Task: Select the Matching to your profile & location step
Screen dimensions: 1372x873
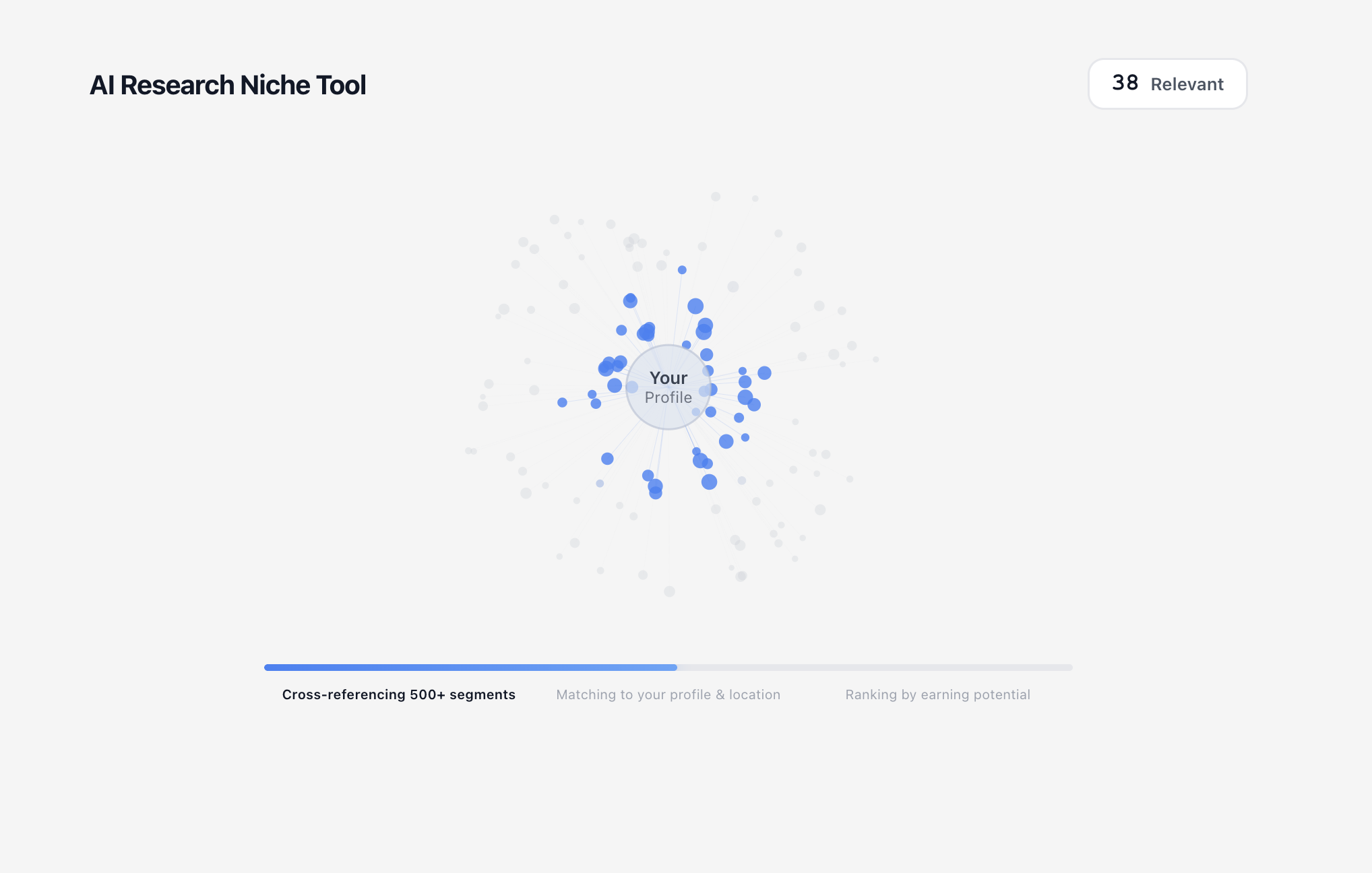Action: (x=668, y=694)
